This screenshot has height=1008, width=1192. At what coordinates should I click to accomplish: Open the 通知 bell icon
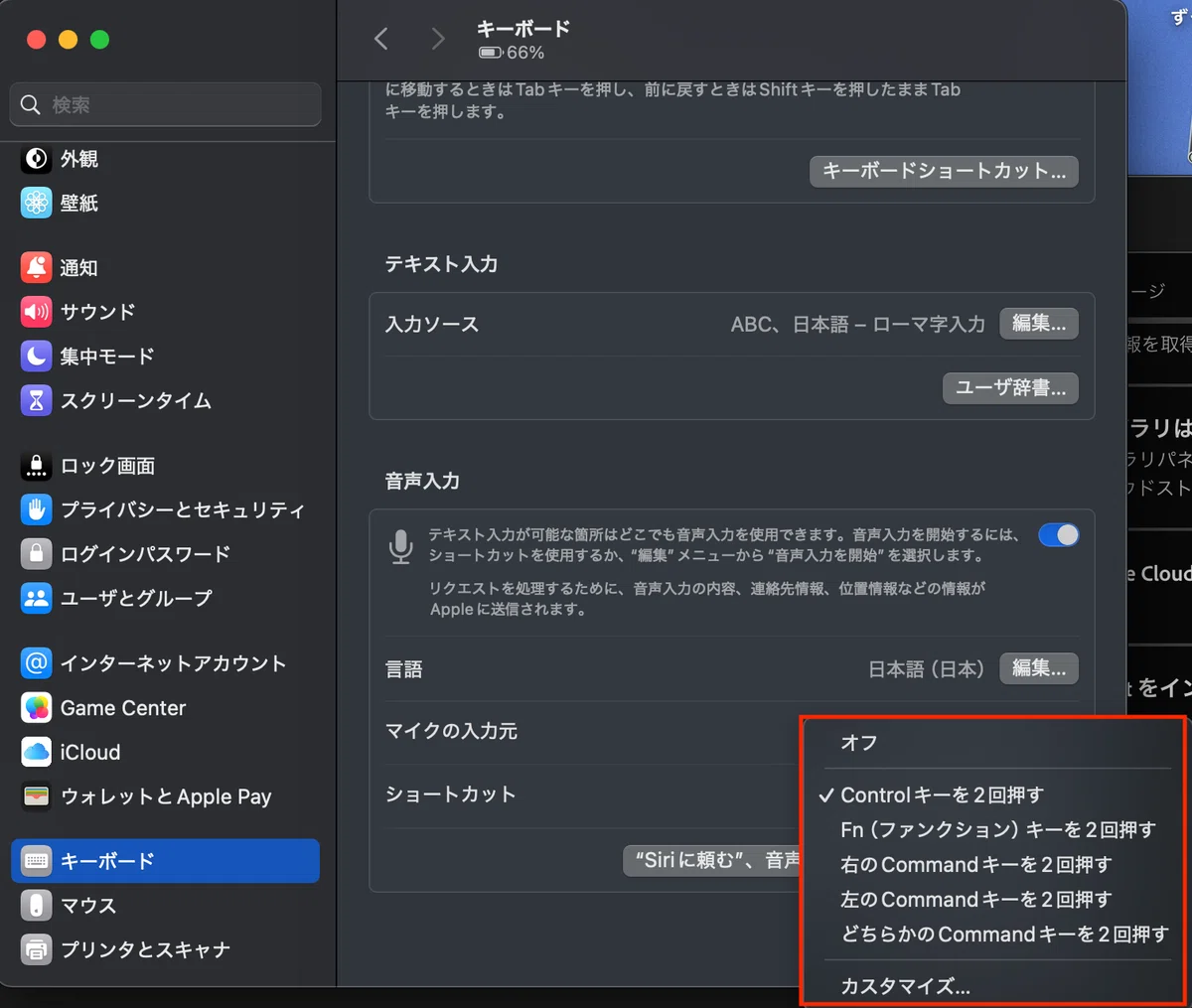pos(37,267)
